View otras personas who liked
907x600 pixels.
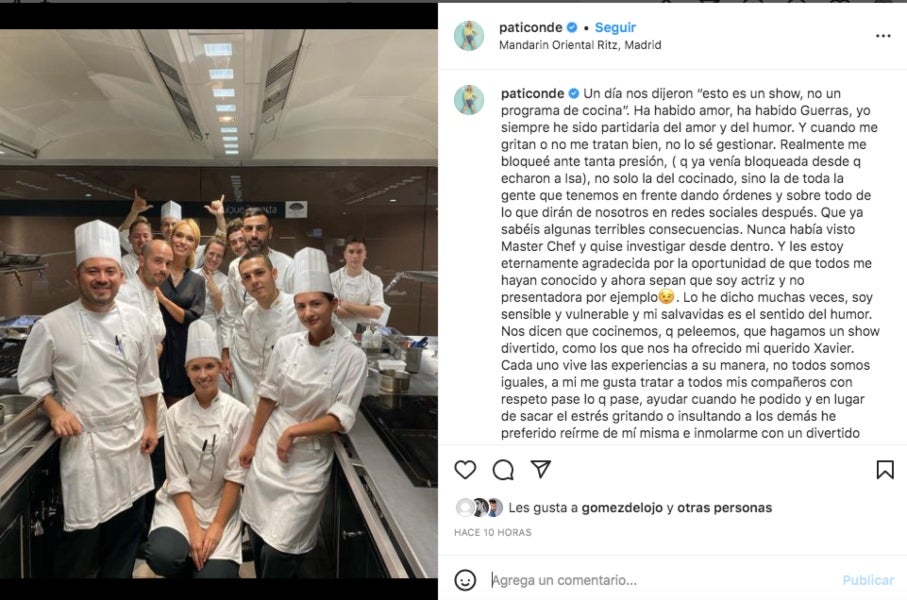[724, 507]
